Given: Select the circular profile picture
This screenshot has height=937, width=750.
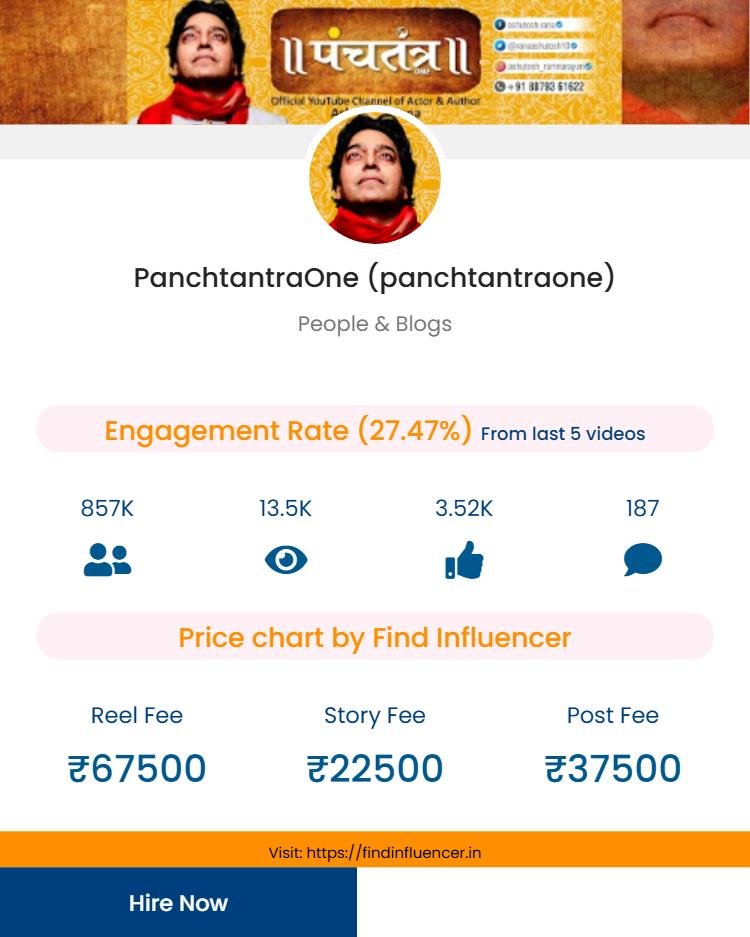Looking at the screenshot, I should [375, 178].
